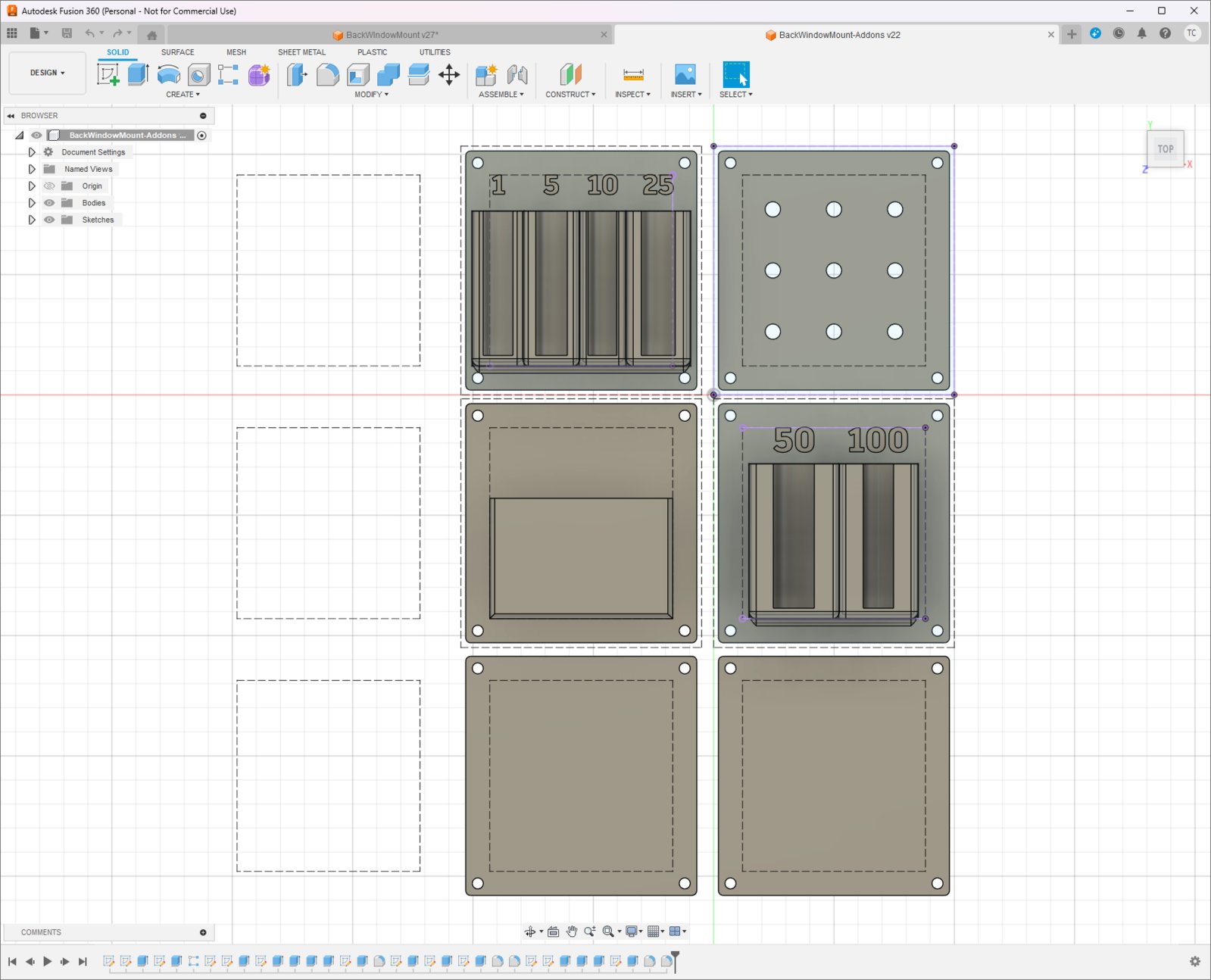This screenshot has height=980, width=1211.
Task: Activate the Select tool icon
Action: (x=735, y=74)
